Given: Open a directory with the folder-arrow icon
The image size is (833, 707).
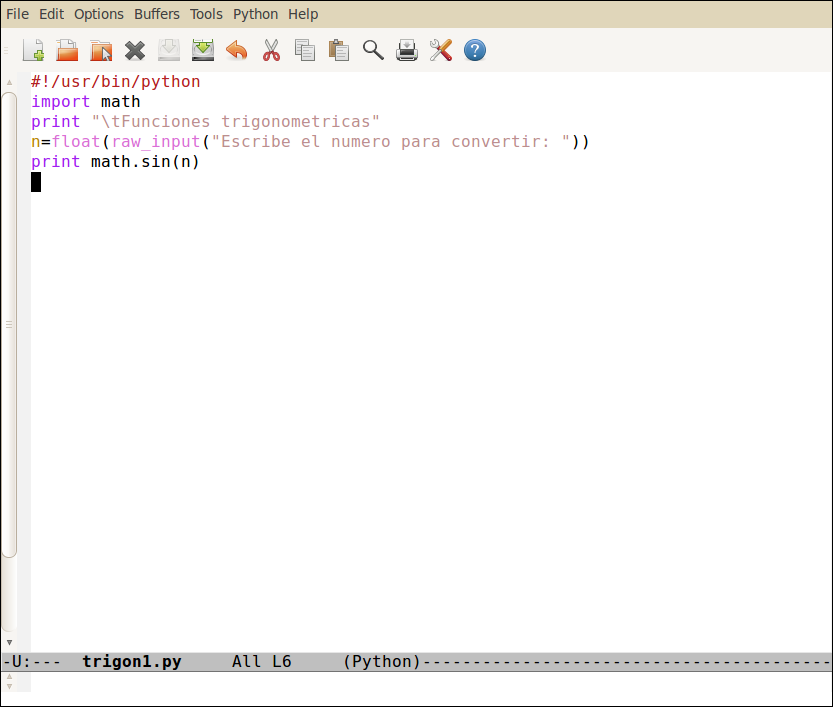Looking at the screenshot, I should [101, 50].
